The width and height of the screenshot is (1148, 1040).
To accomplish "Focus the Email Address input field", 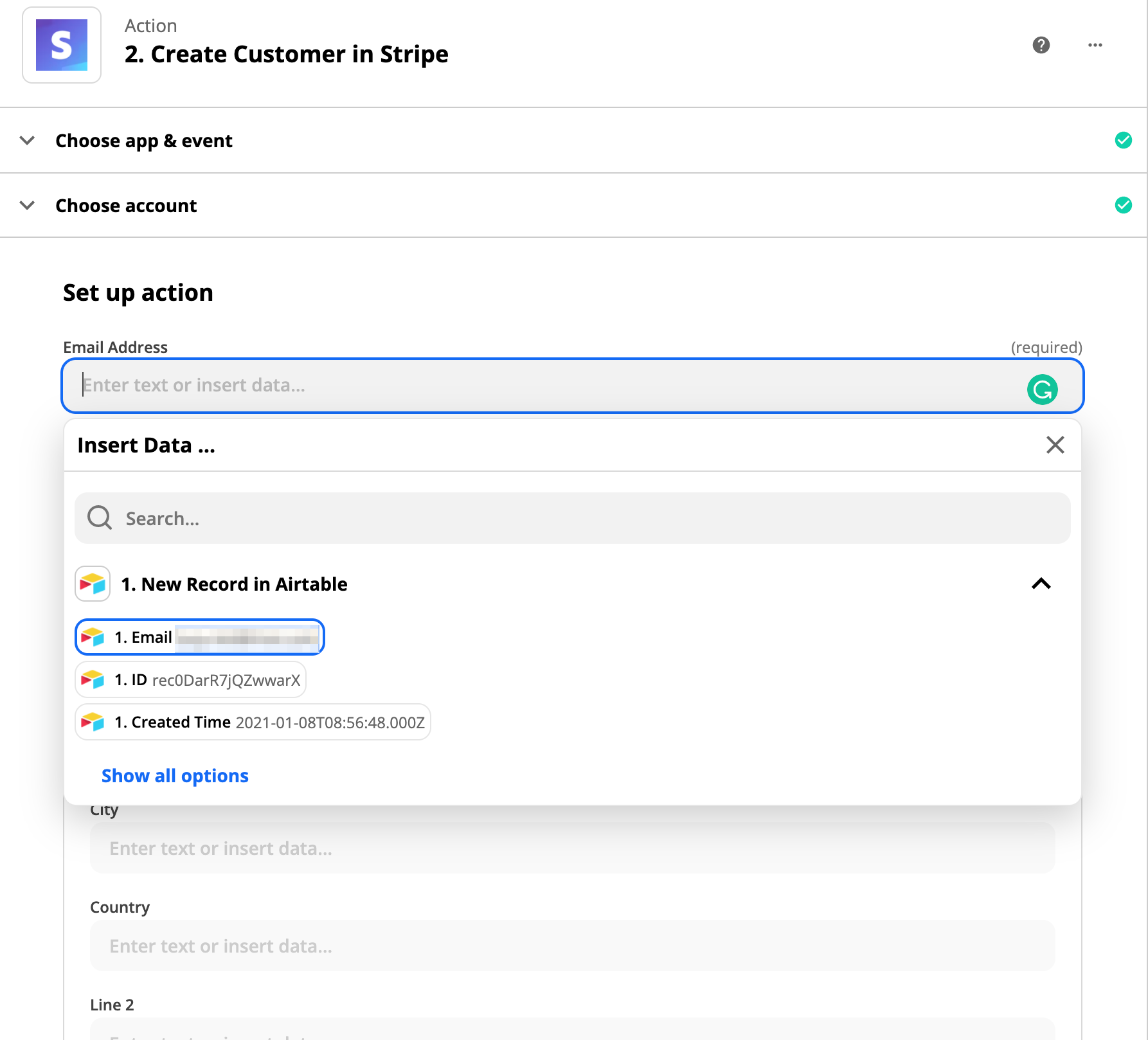I will pos(573,386).
